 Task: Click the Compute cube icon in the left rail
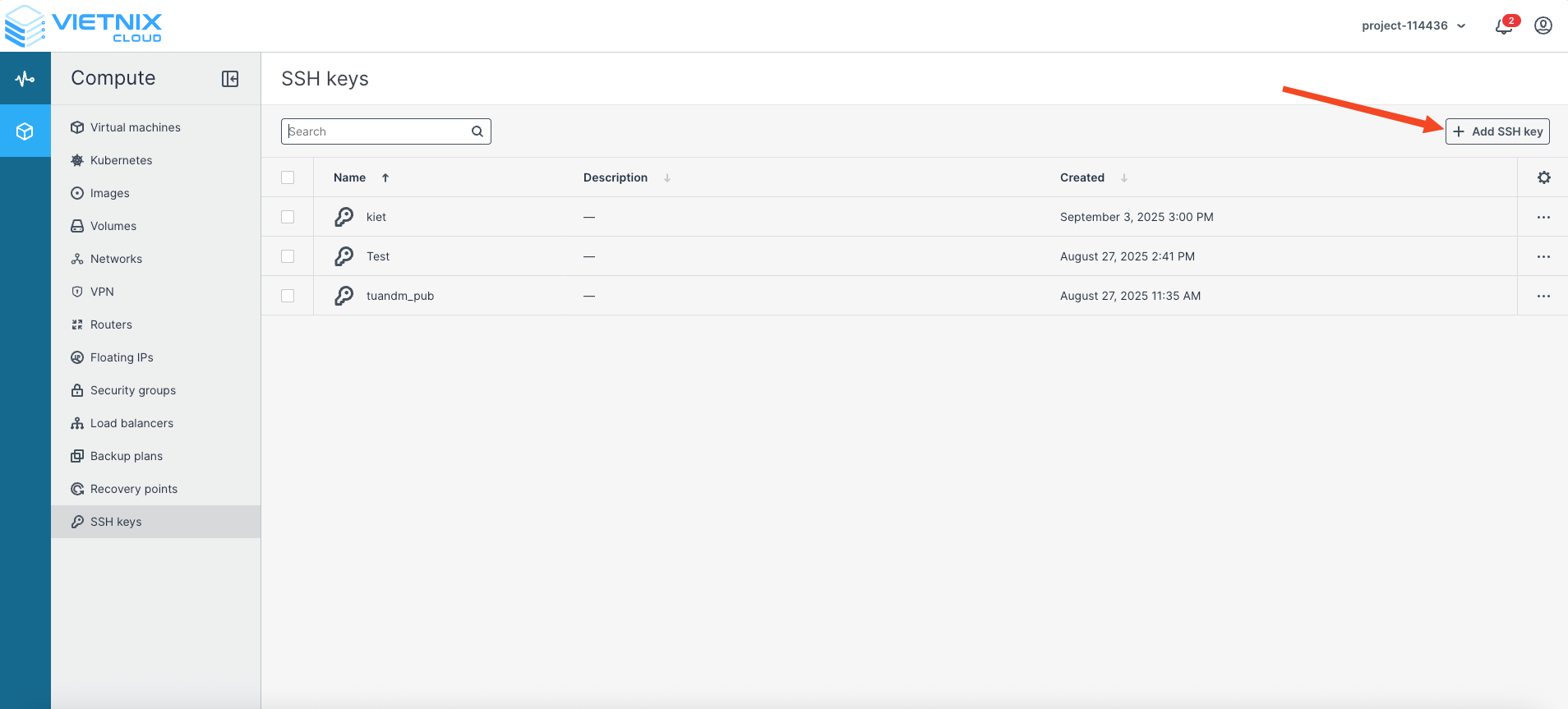[25, 131]
